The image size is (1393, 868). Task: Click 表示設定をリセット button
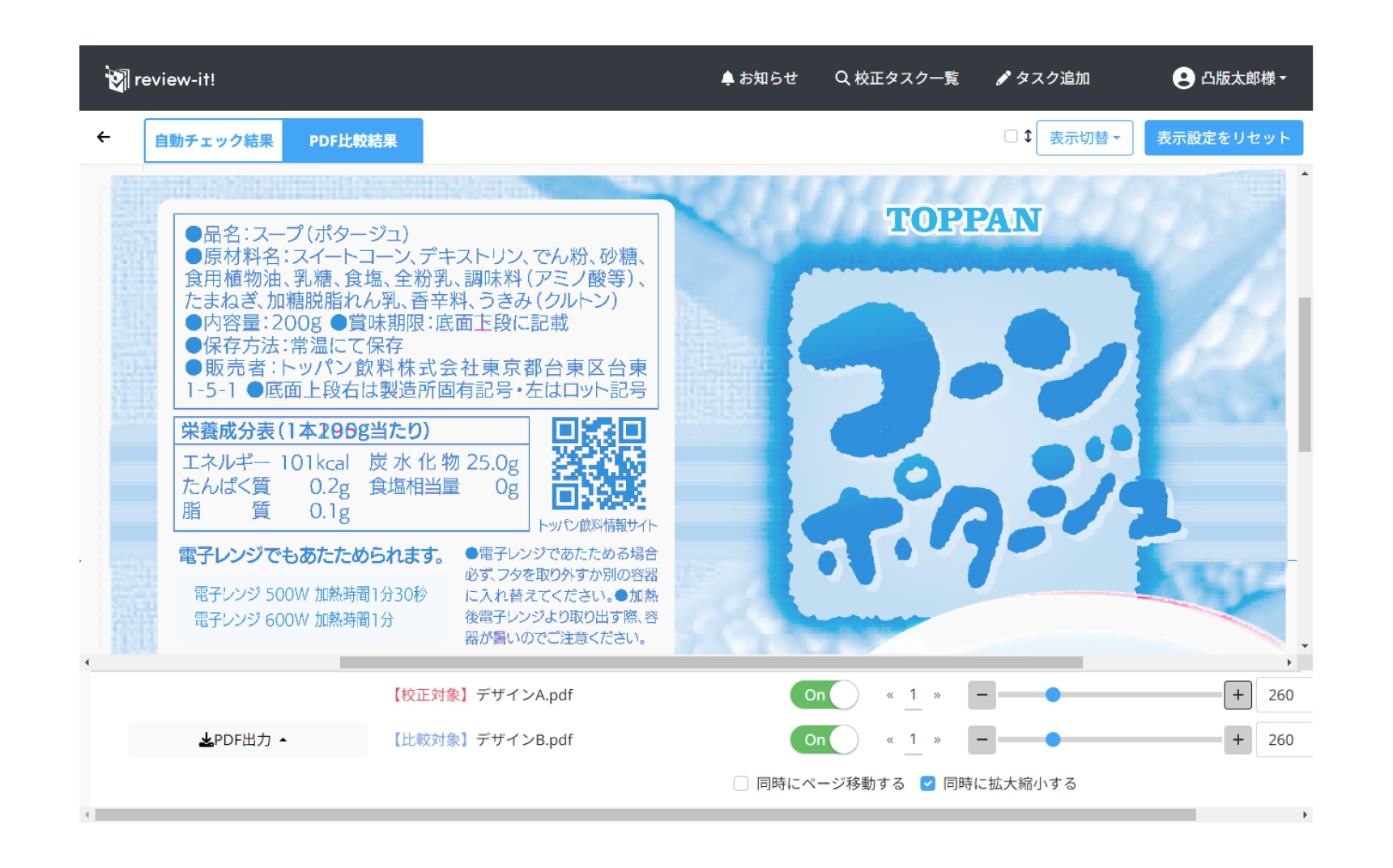point(1223,138)
